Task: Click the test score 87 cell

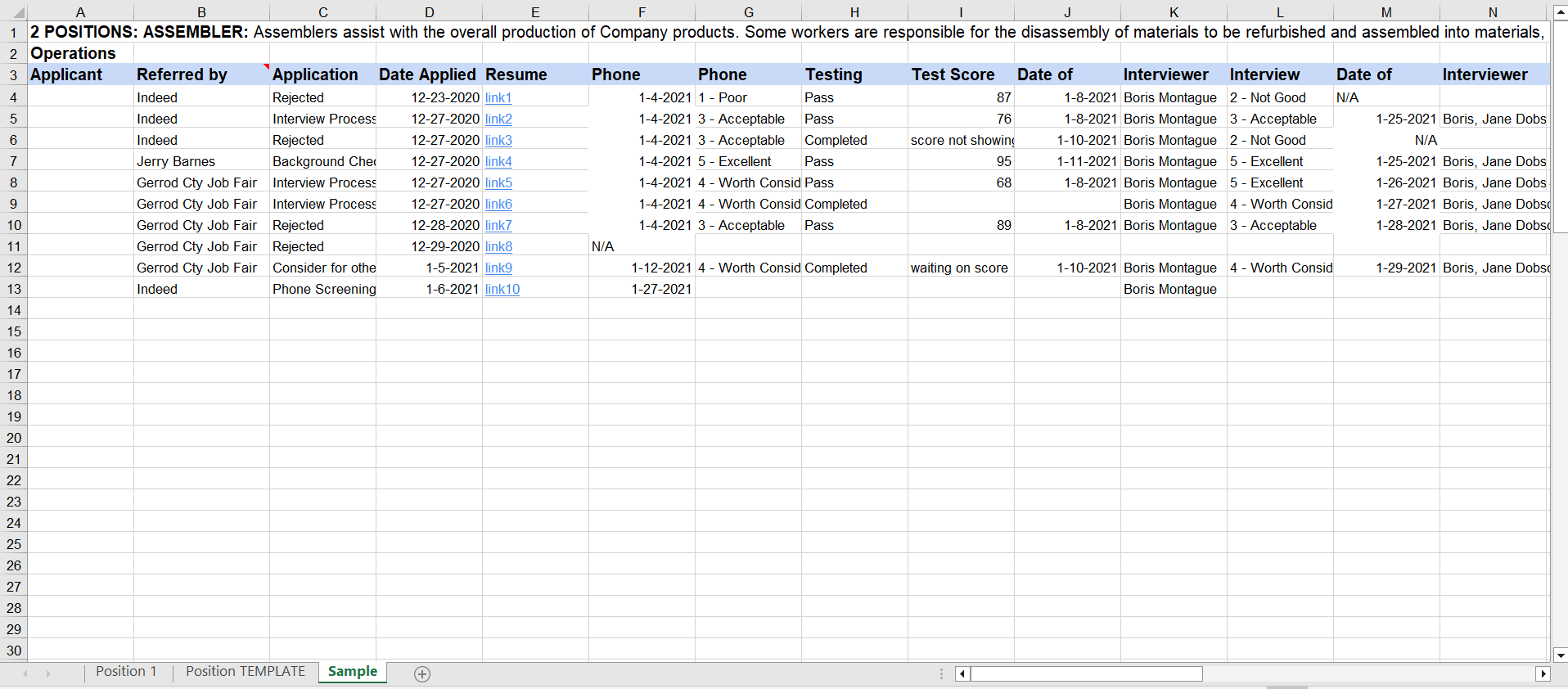Action: pos(961,97)
